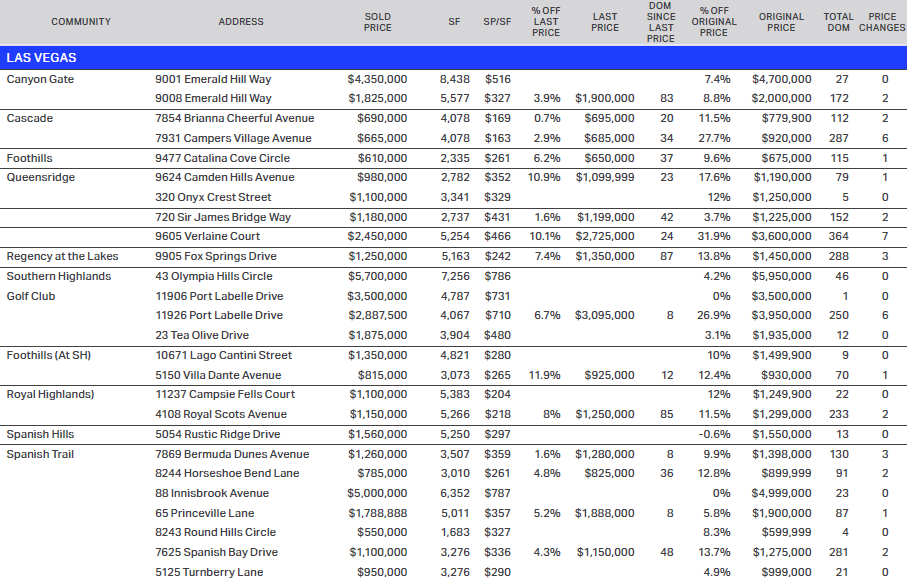Click the SP/SF column header
This screenshot has width=907, height=579.
pos(496,21)
